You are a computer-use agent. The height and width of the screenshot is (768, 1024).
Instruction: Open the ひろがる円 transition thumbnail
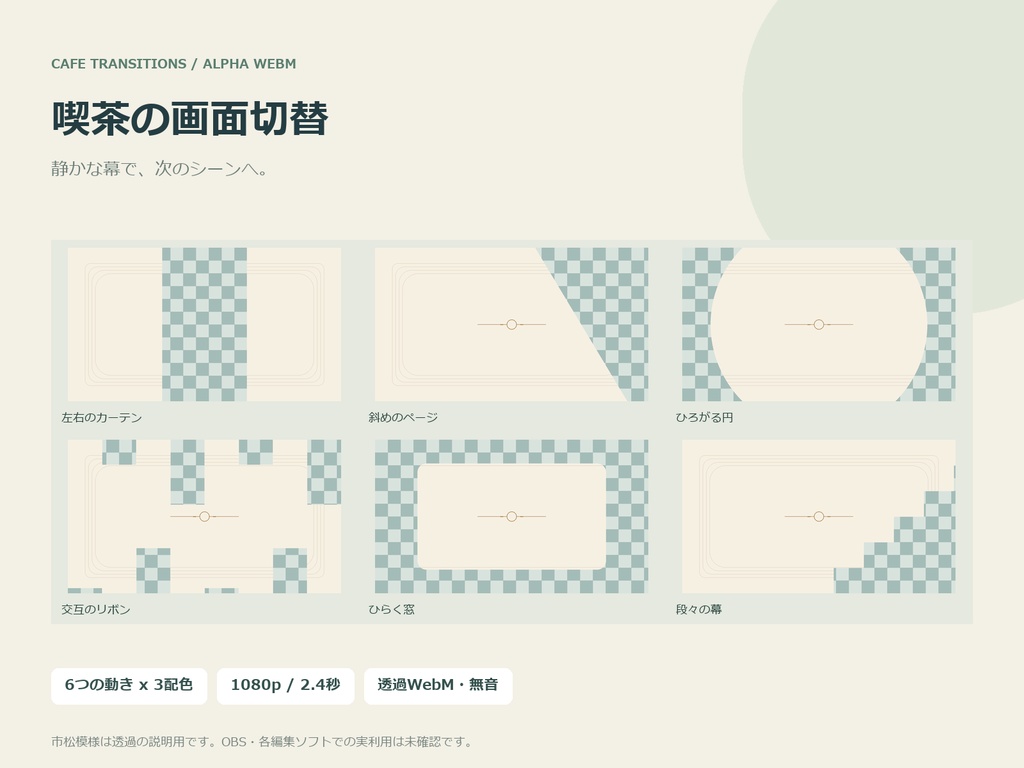(819, 325)
